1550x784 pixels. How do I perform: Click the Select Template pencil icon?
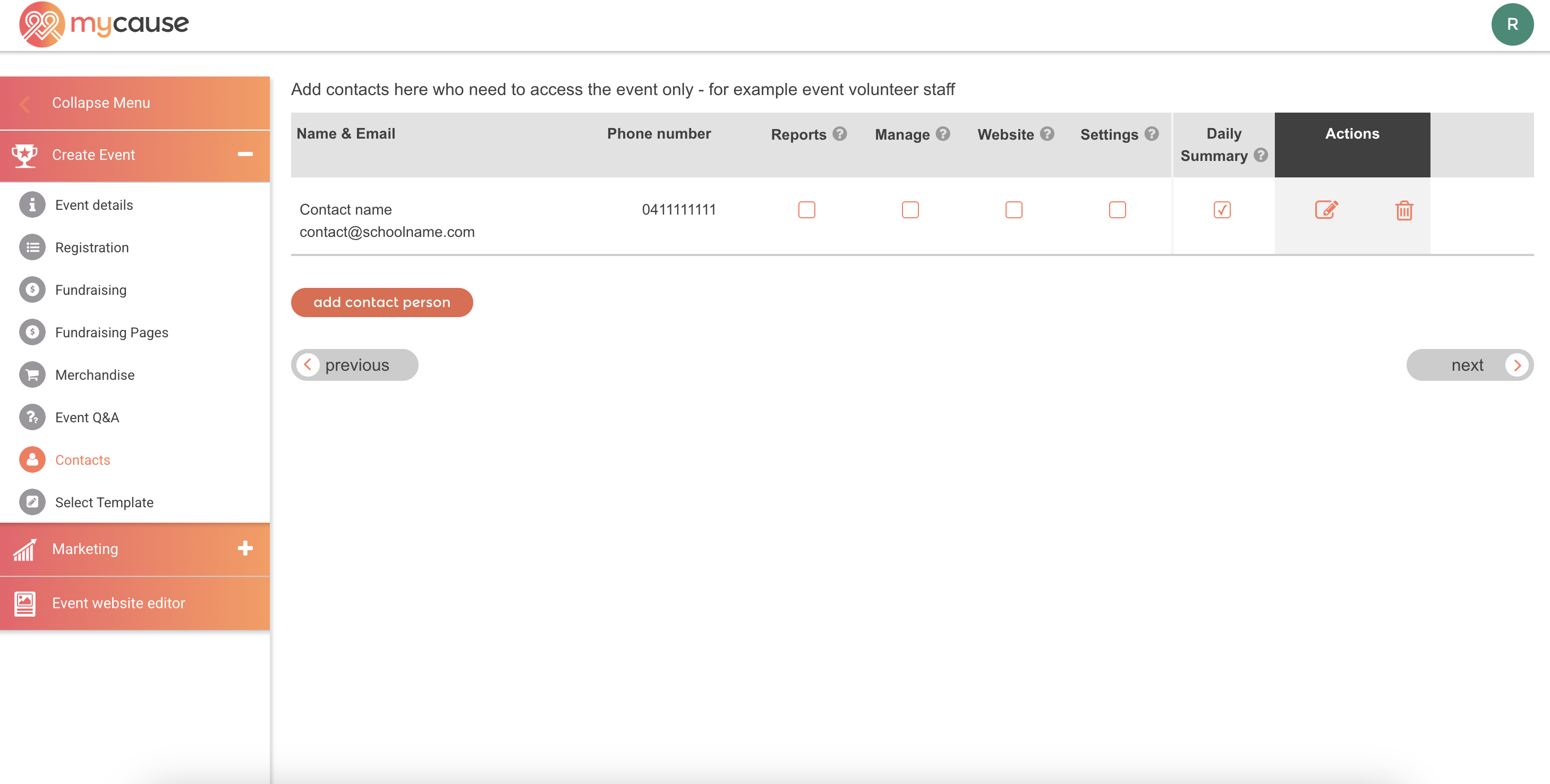point(32,502)
